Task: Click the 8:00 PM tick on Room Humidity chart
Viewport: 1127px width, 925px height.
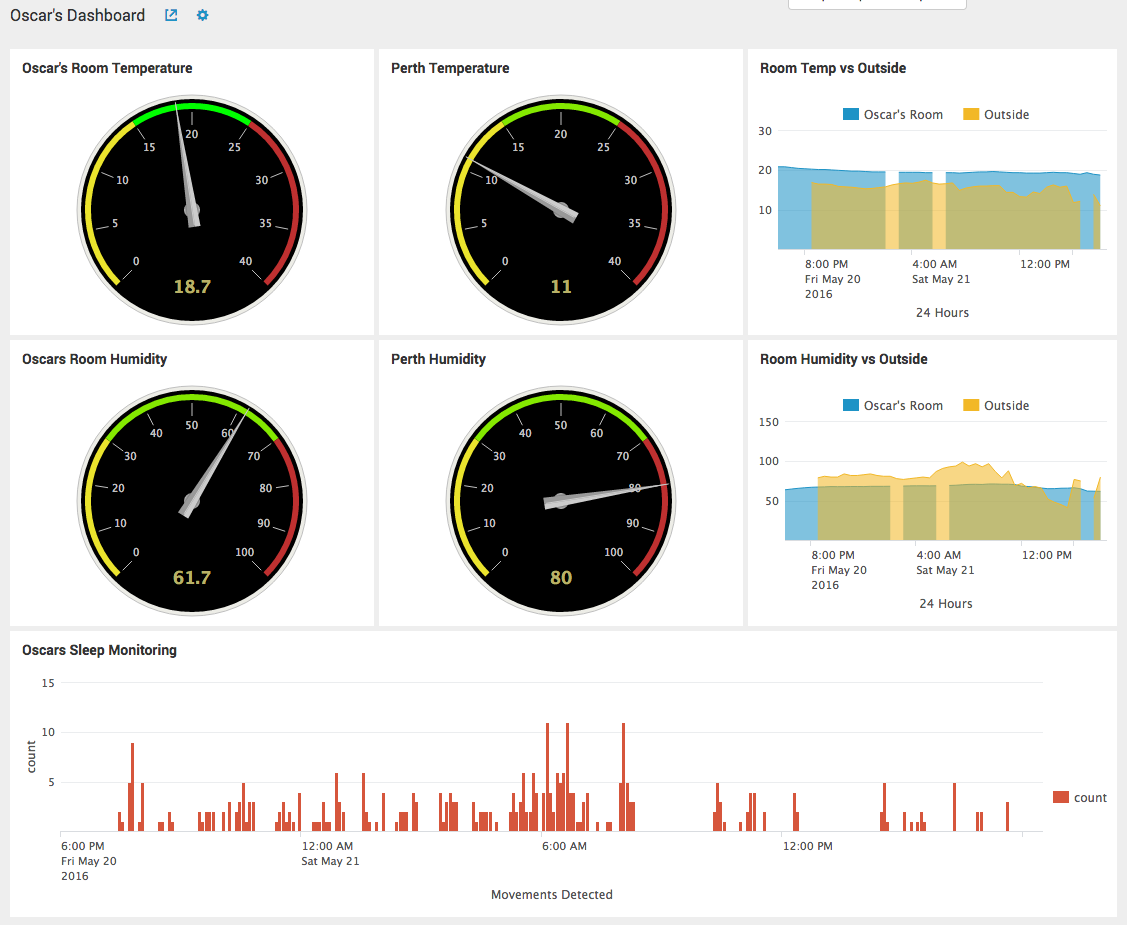Action: click(x=833, y=556)
